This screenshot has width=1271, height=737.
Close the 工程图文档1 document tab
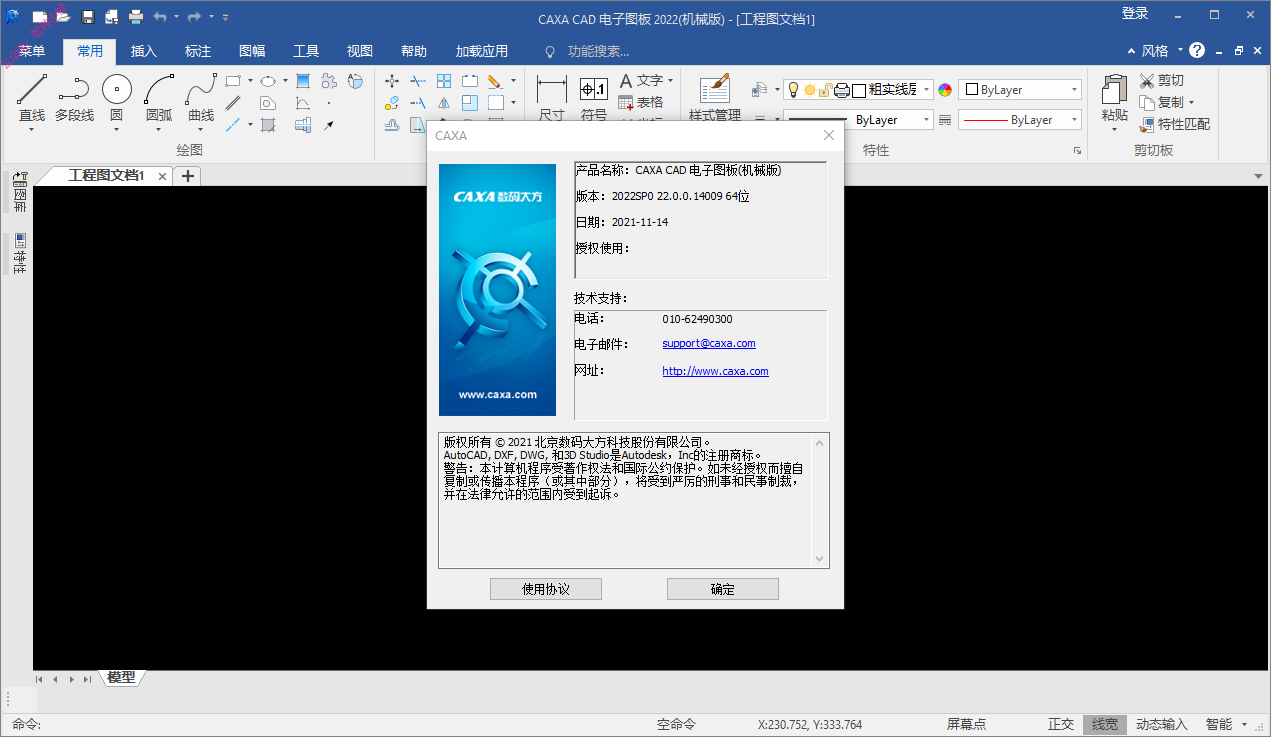click(x=162, y=176)
